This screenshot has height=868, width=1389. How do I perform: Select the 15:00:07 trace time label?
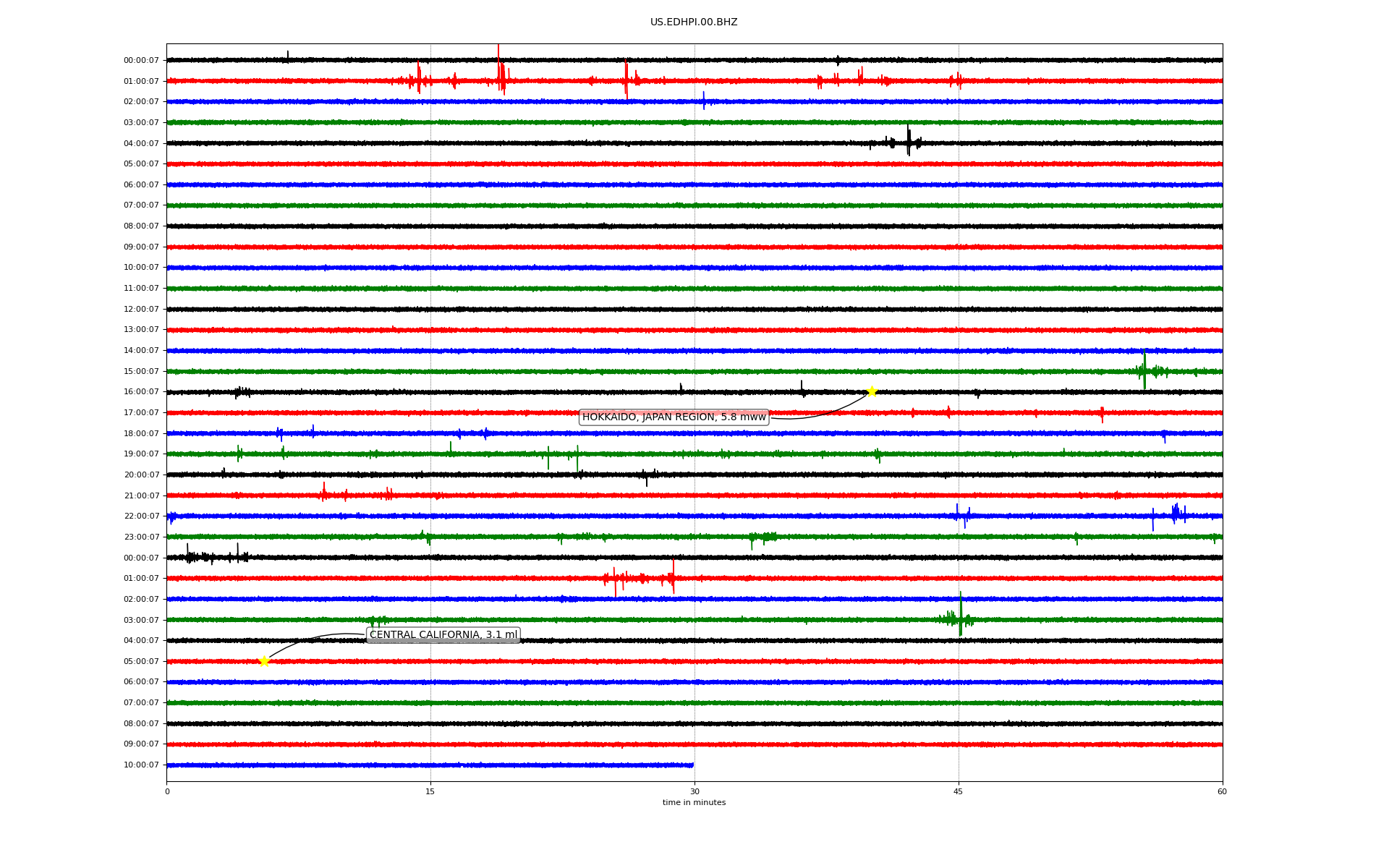[x=141, y=372]
